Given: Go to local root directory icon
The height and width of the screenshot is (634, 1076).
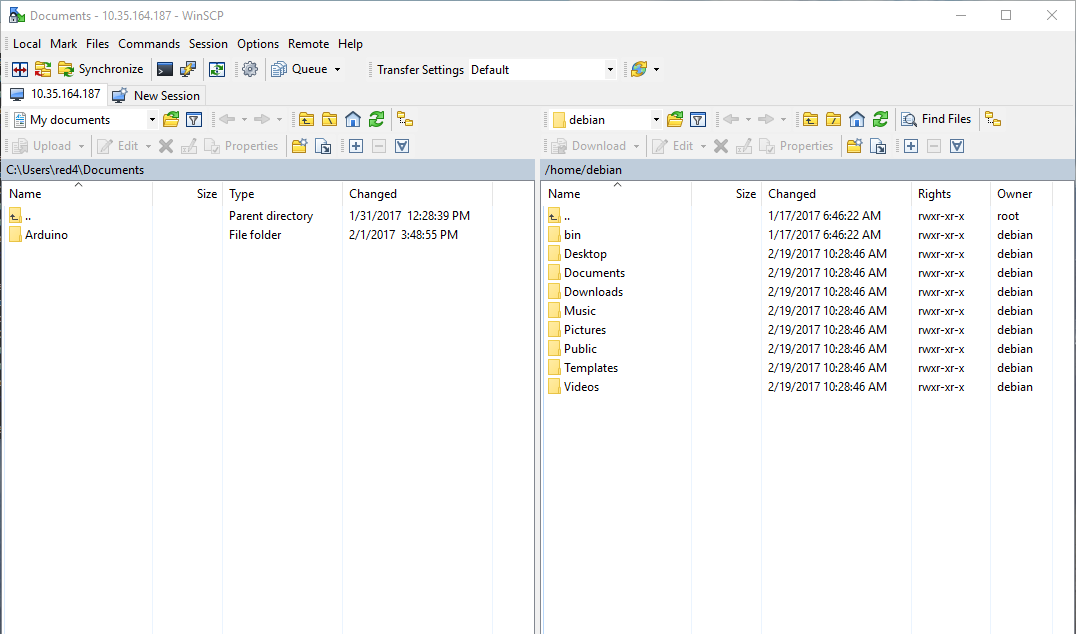Looking at the screenshot, I should (x=329, y=120).
